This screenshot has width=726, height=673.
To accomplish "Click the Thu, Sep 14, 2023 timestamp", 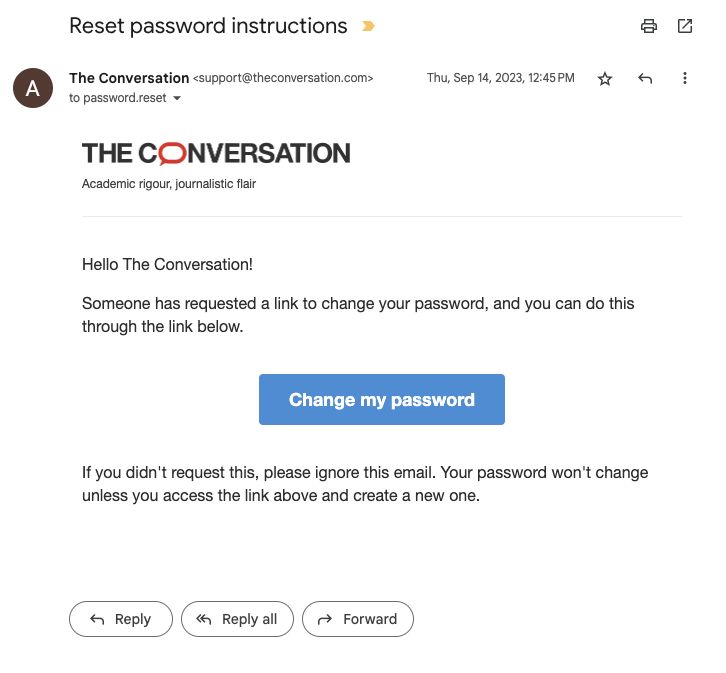I will 501,78.
